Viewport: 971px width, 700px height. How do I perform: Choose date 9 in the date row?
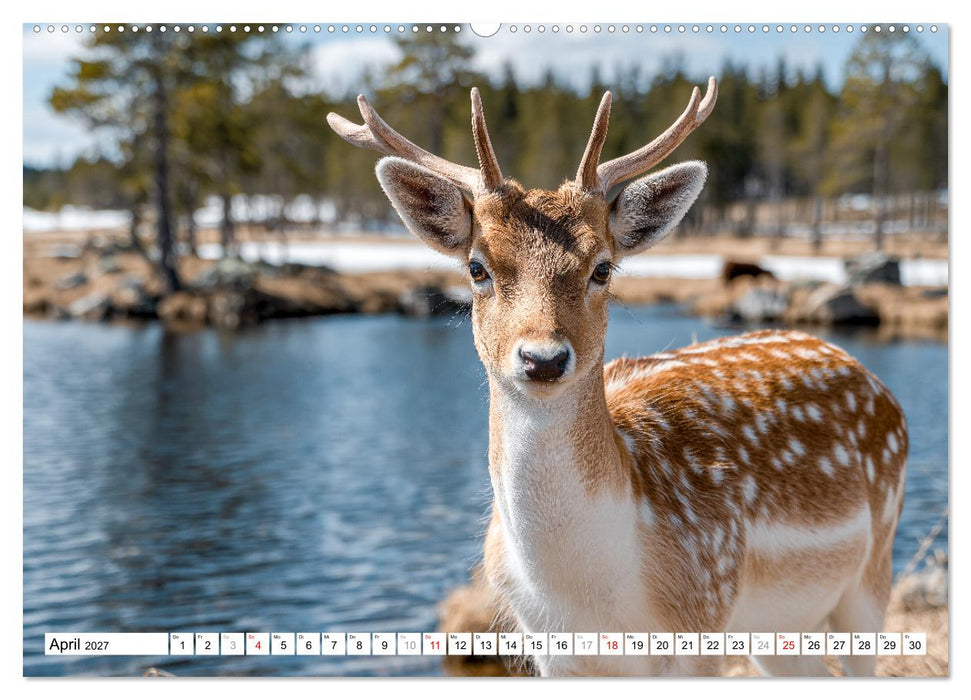tap(384, 644)
